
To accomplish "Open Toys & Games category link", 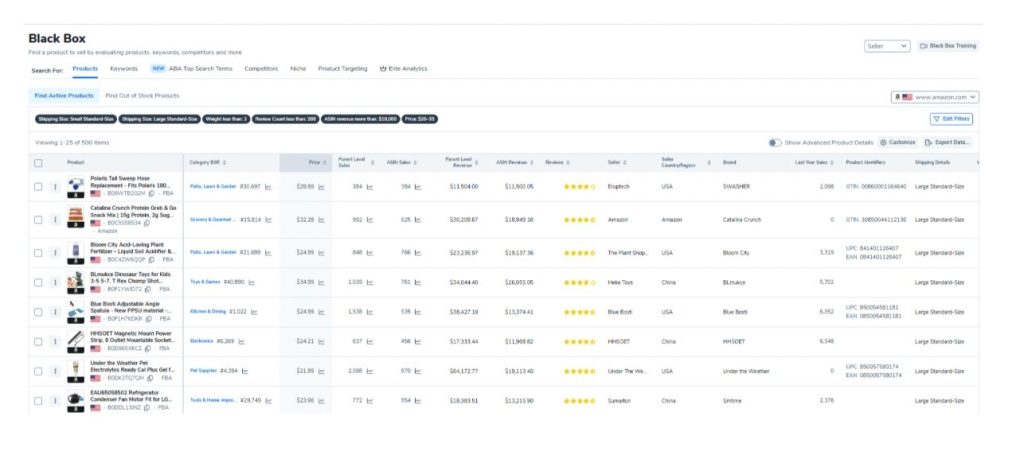I will click(x=205, y=283).
